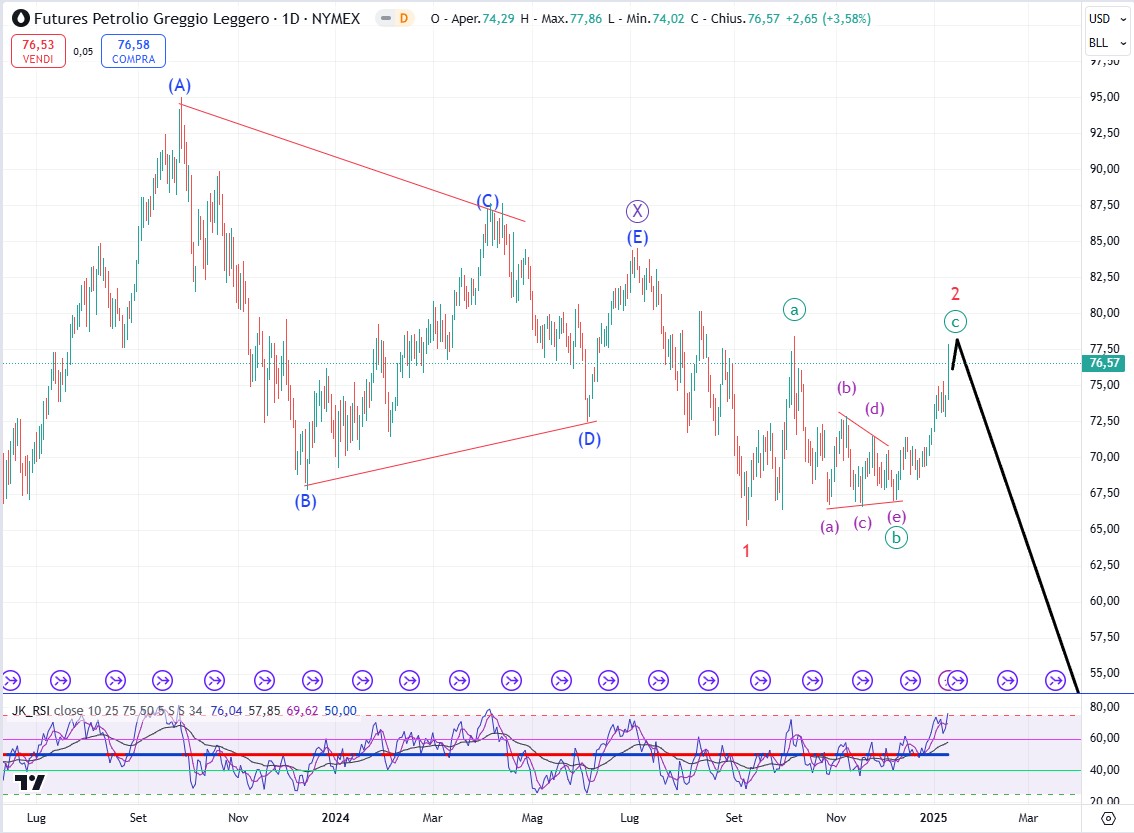
Task: Click the highlighted 76,57 current price tag
Action: click(x=1104, y=363)
